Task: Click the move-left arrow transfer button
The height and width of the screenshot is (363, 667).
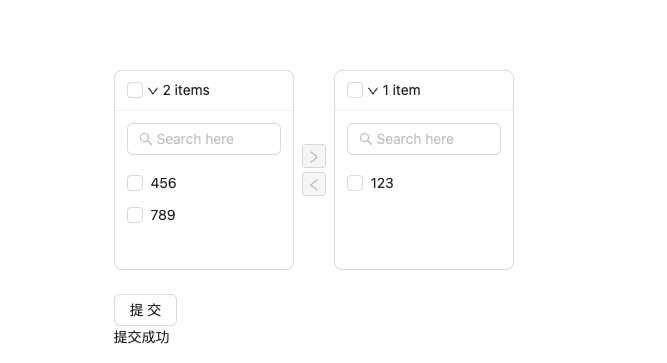Action: coord(314,184)
